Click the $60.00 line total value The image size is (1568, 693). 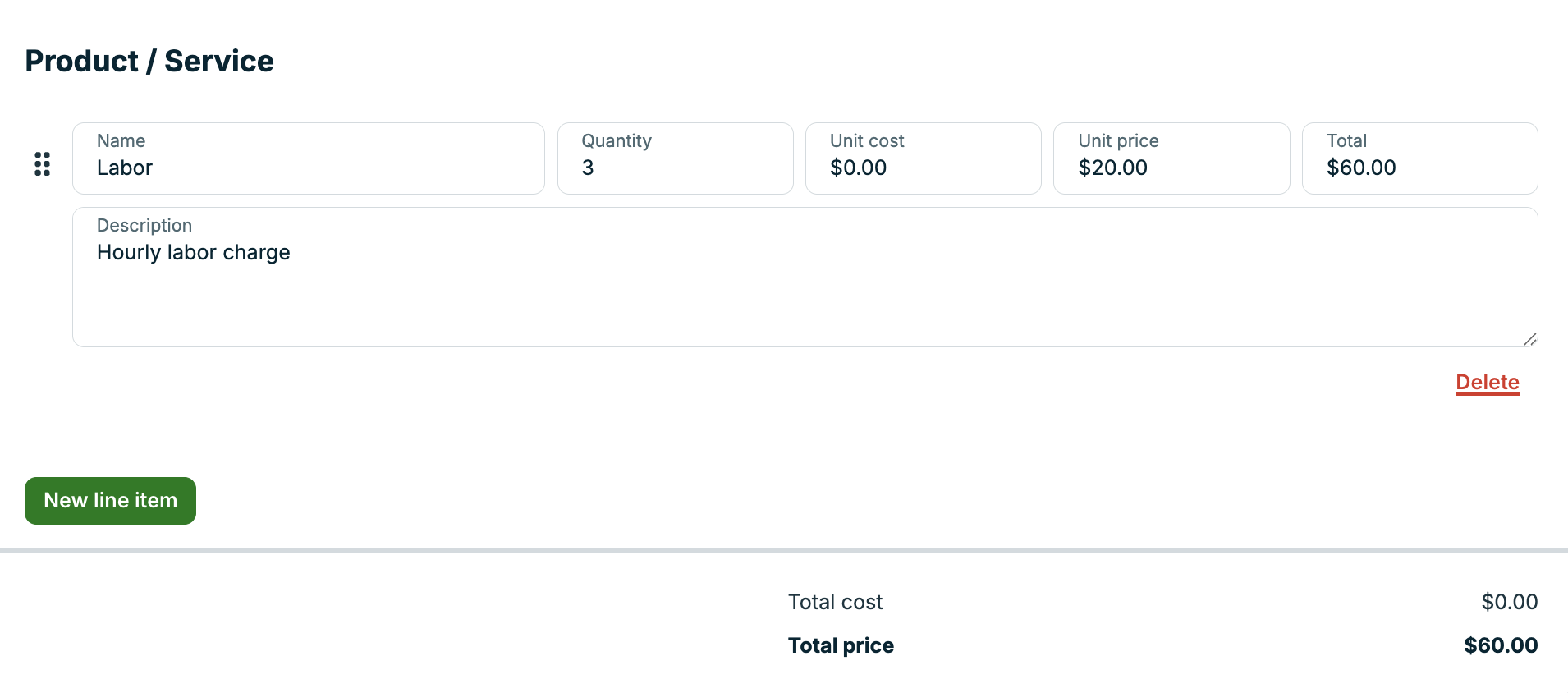(x=1361, y=168)
